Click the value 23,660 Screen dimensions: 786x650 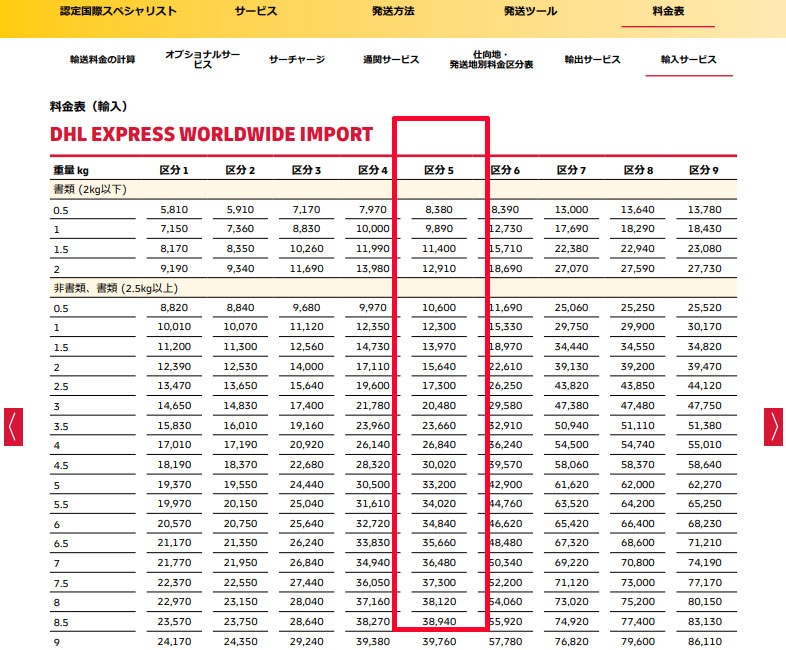click(x=439, y=426)
